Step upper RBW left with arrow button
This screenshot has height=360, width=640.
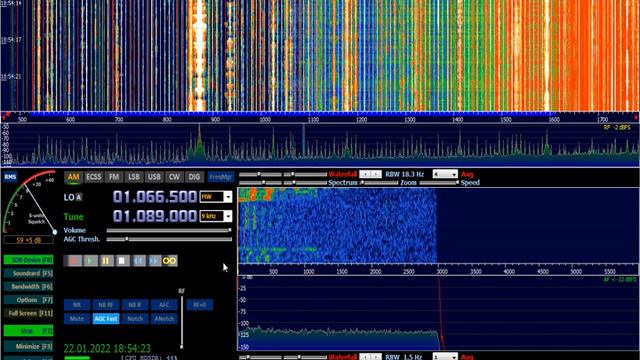(365, 174)
